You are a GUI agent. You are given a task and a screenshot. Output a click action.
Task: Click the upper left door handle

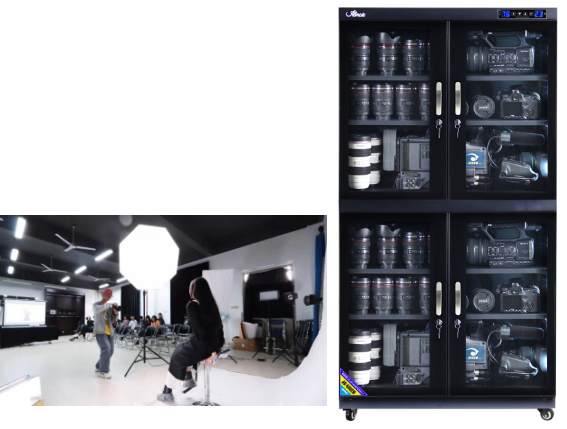tap(439, 98)
